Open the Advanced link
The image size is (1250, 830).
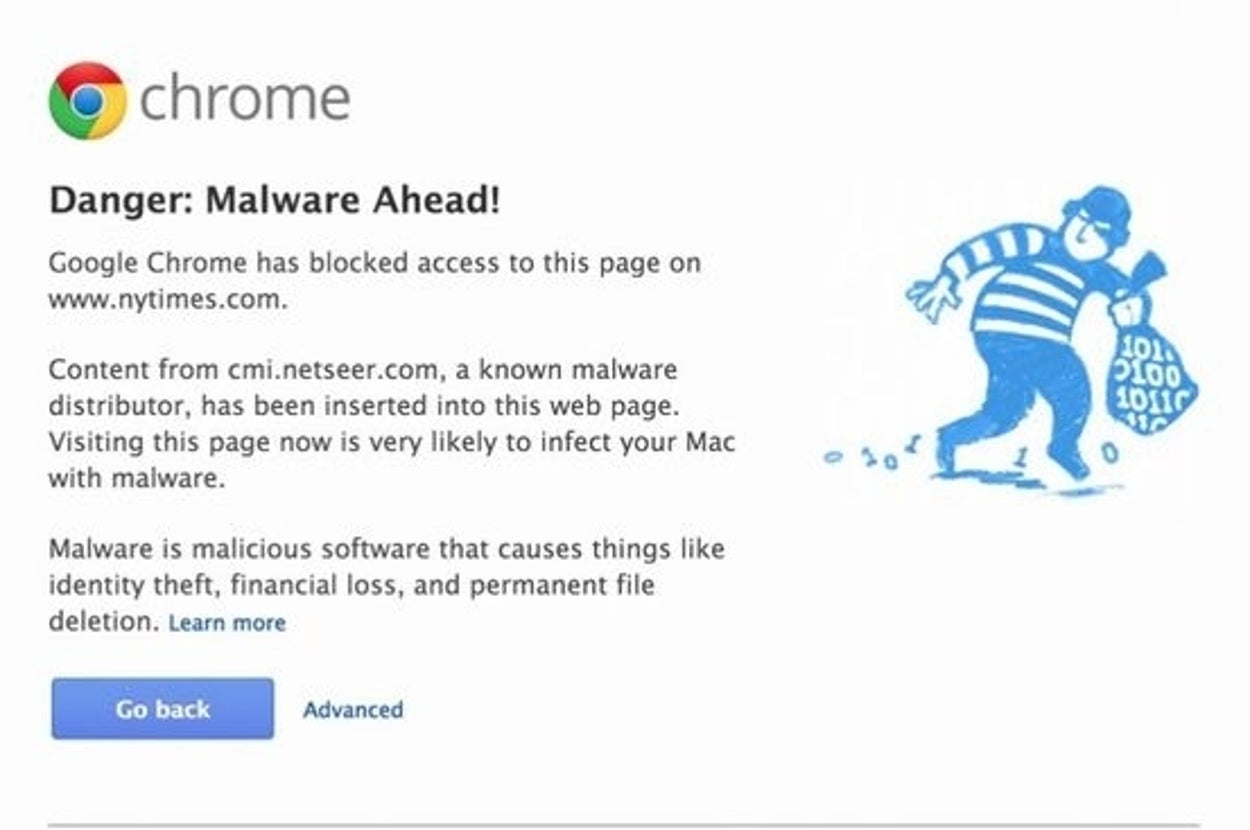pos(353,710)
